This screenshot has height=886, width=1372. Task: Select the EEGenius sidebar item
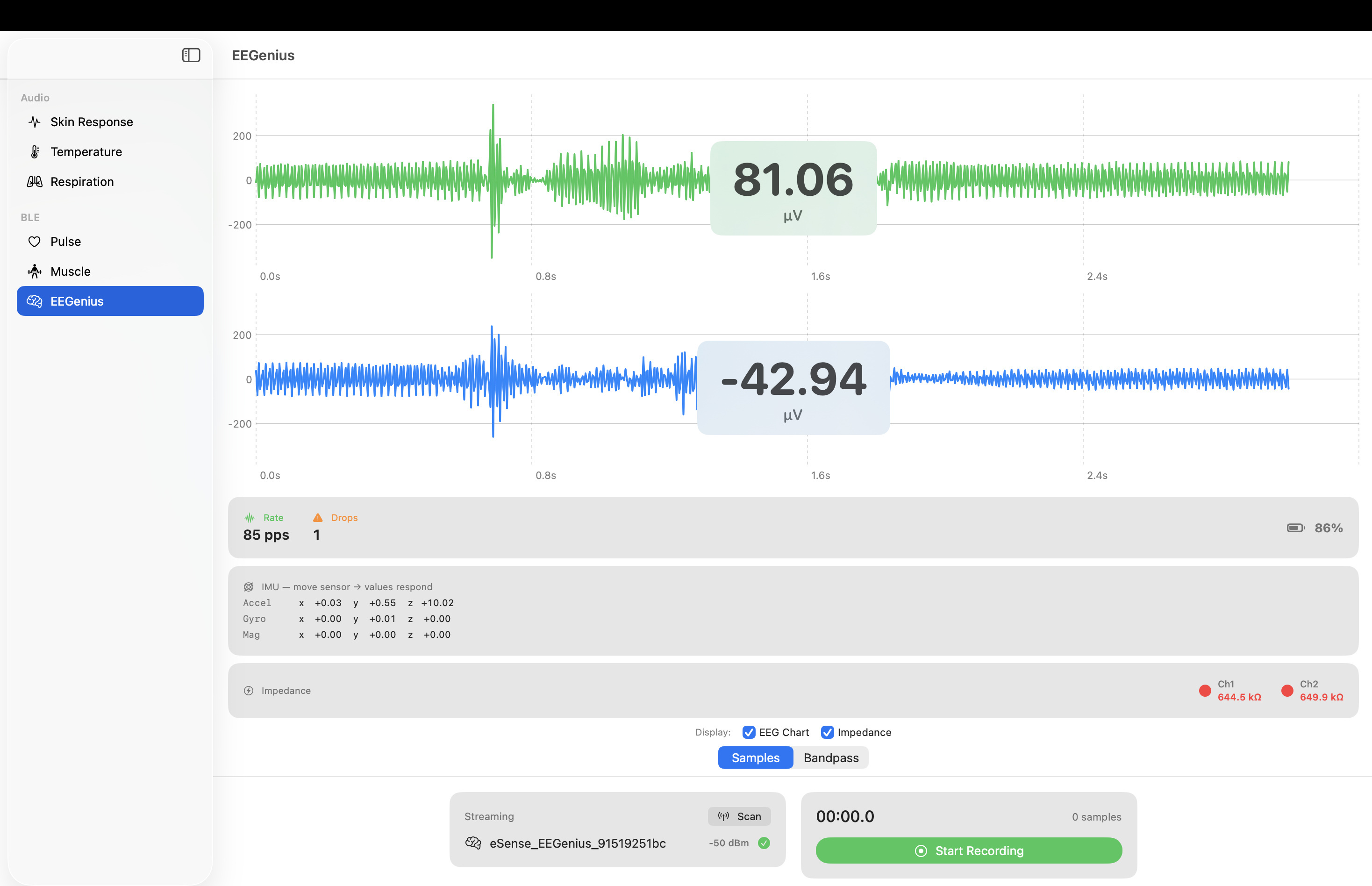110,301
